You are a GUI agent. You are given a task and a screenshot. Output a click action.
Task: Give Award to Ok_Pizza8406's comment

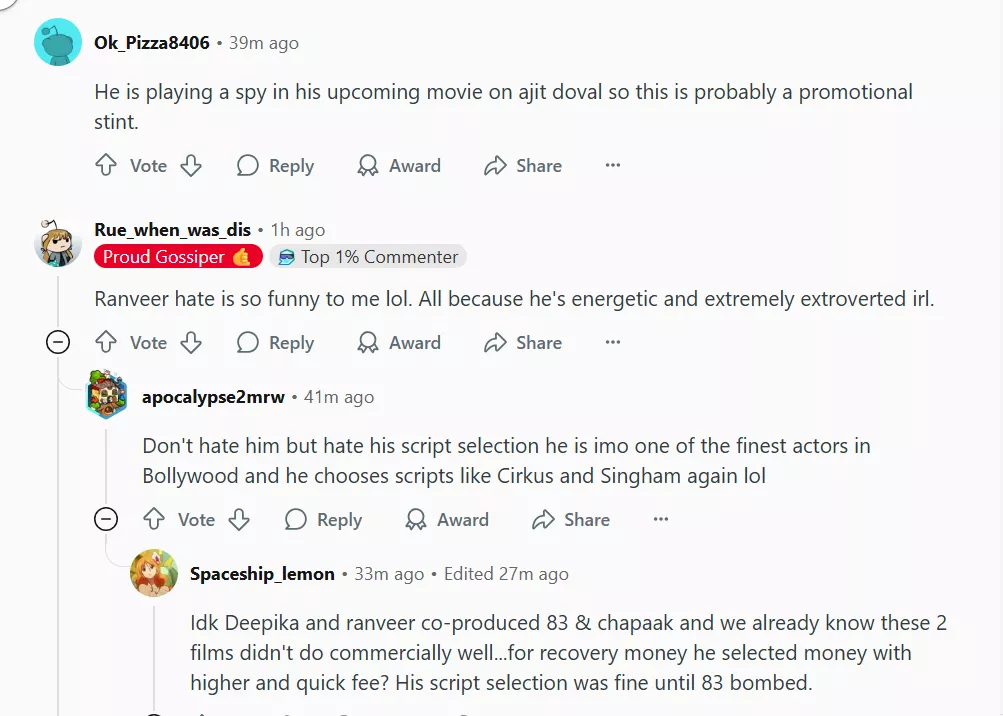(399, 166)
